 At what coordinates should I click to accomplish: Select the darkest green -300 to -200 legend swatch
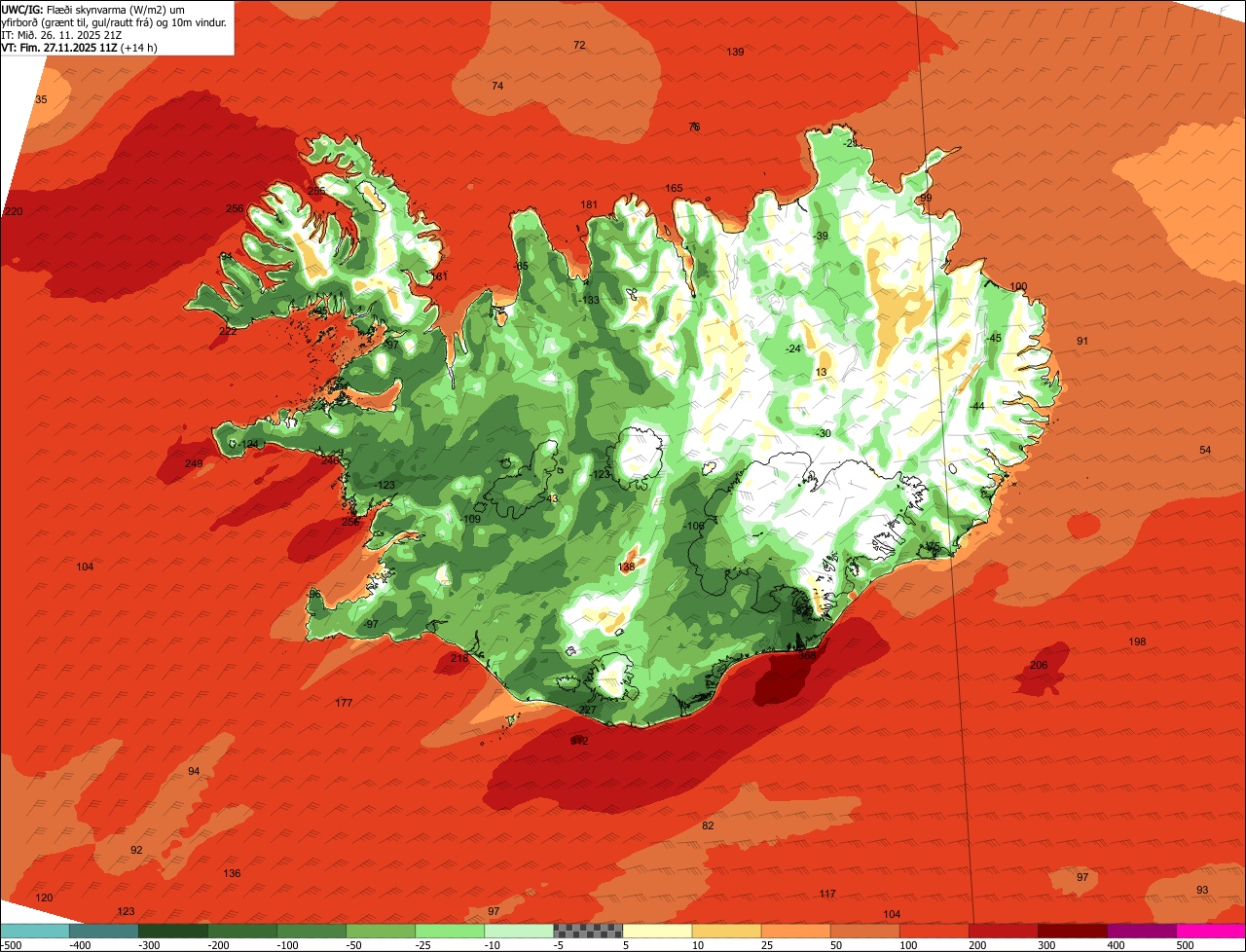click(x=173, y=931)
